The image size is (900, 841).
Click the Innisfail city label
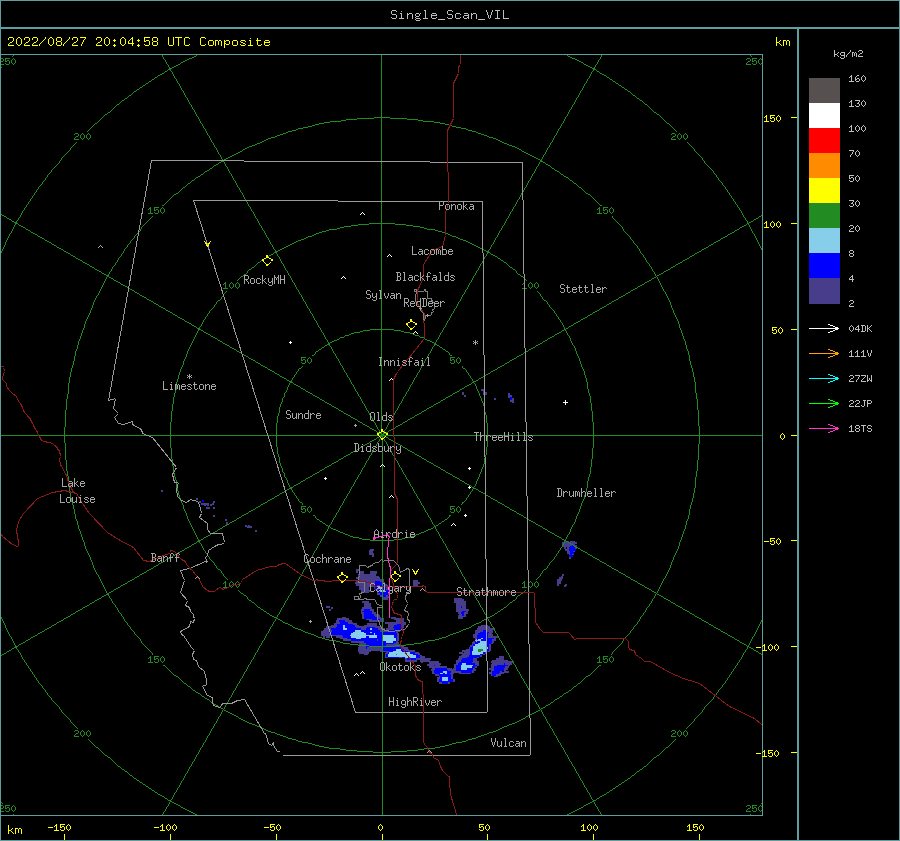(404, 362)
